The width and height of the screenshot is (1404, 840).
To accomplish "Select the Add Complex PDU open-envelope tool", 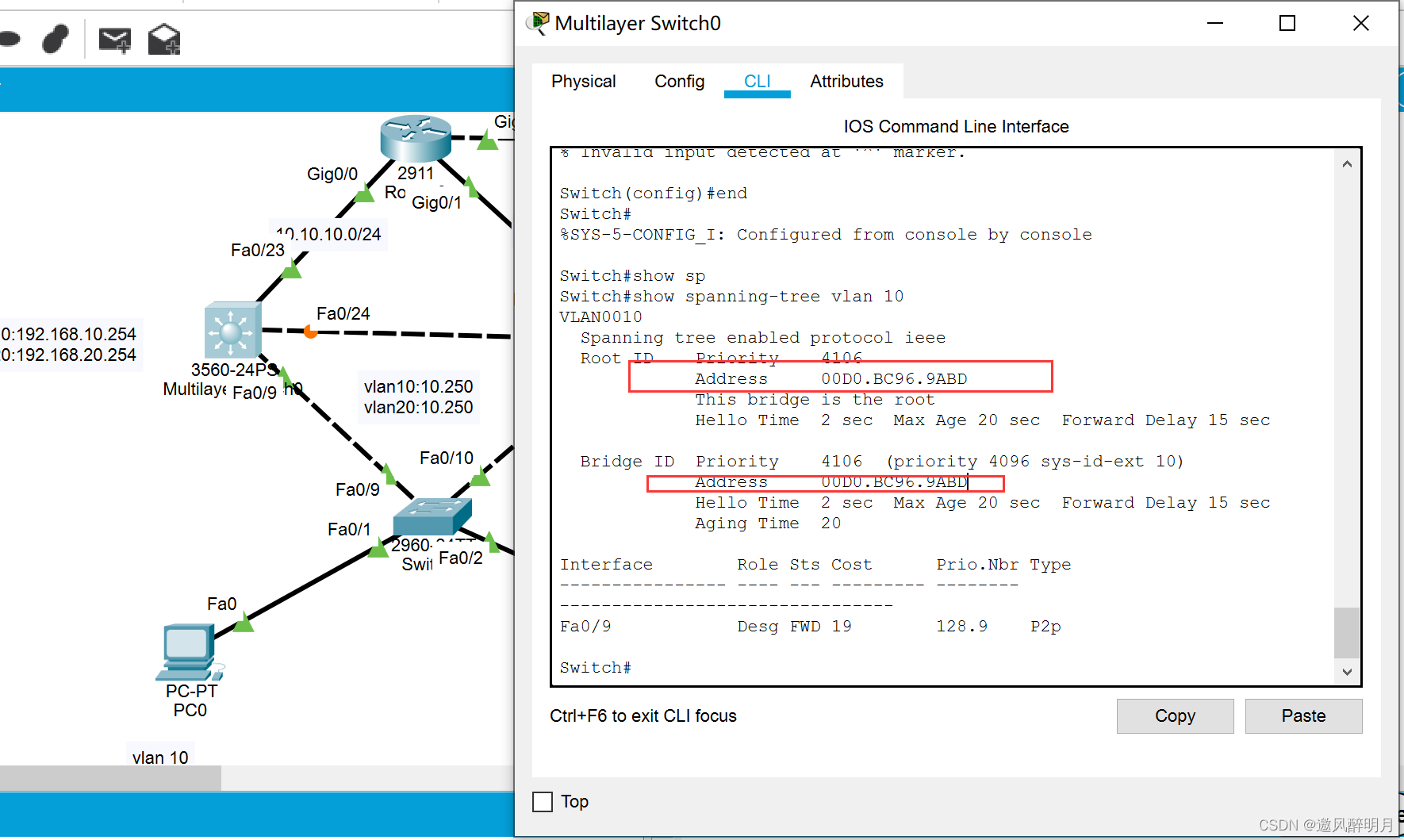I will point(164,40).
